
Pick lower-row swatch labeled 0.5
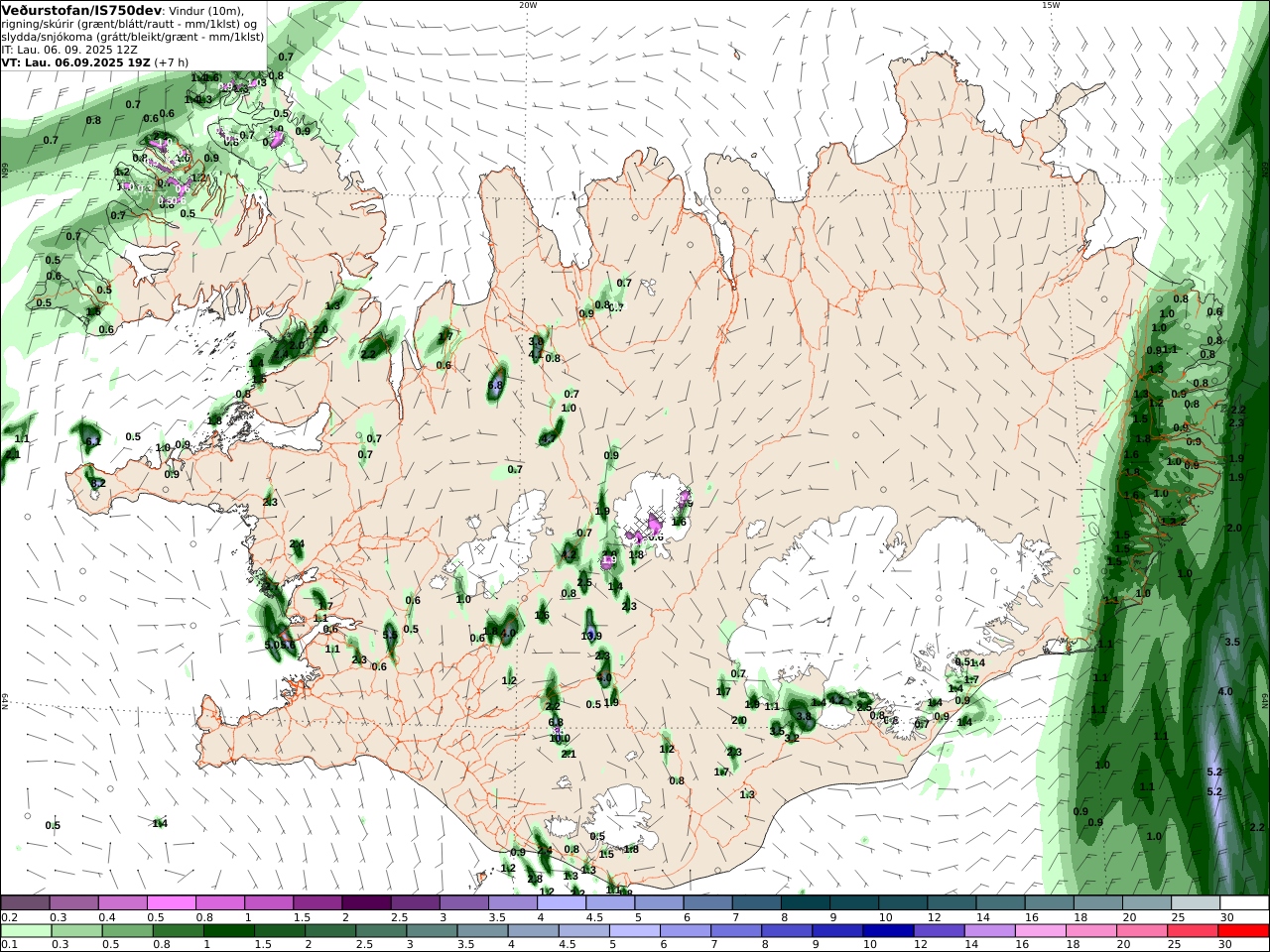point(127,931)
